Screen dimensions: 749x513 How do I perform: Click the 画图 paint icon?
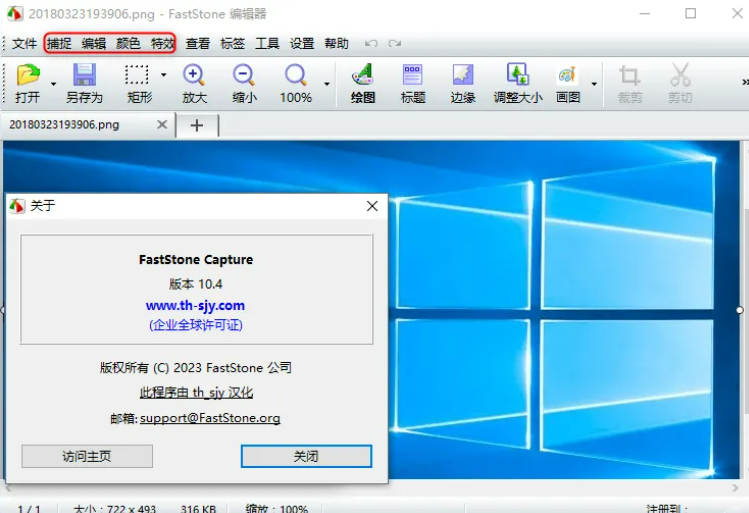(567, 75)
